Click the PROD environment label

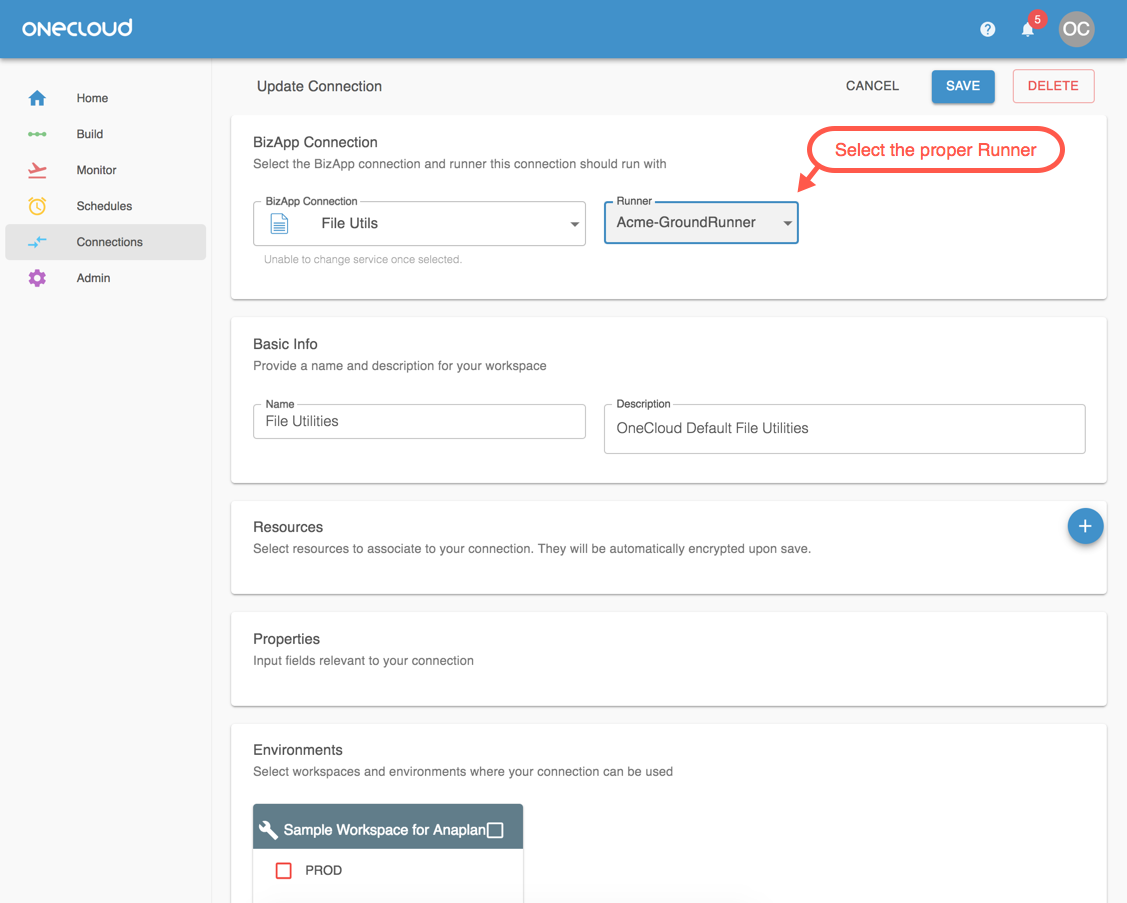tap(323, 870)
